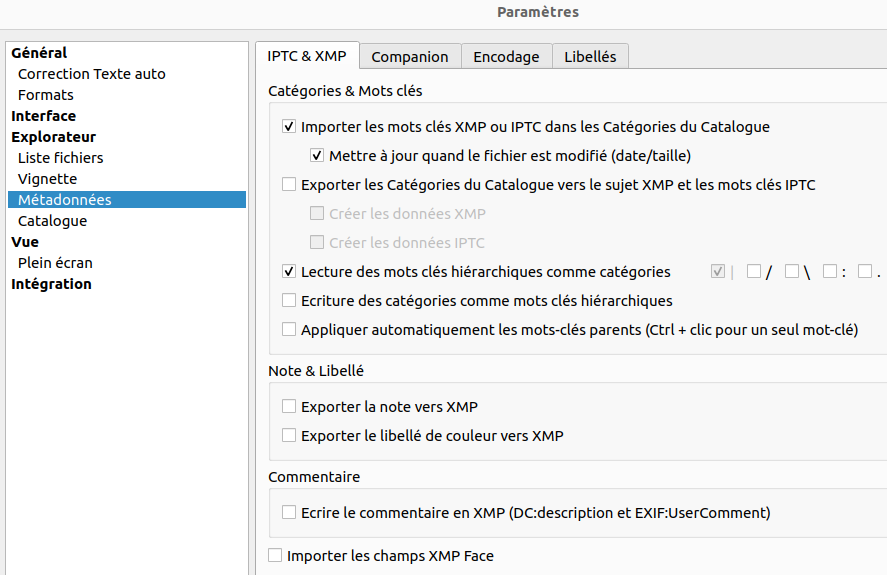
Task: Switch to the Companion tab
Action: pyautogui.click(x=410, y=57)
